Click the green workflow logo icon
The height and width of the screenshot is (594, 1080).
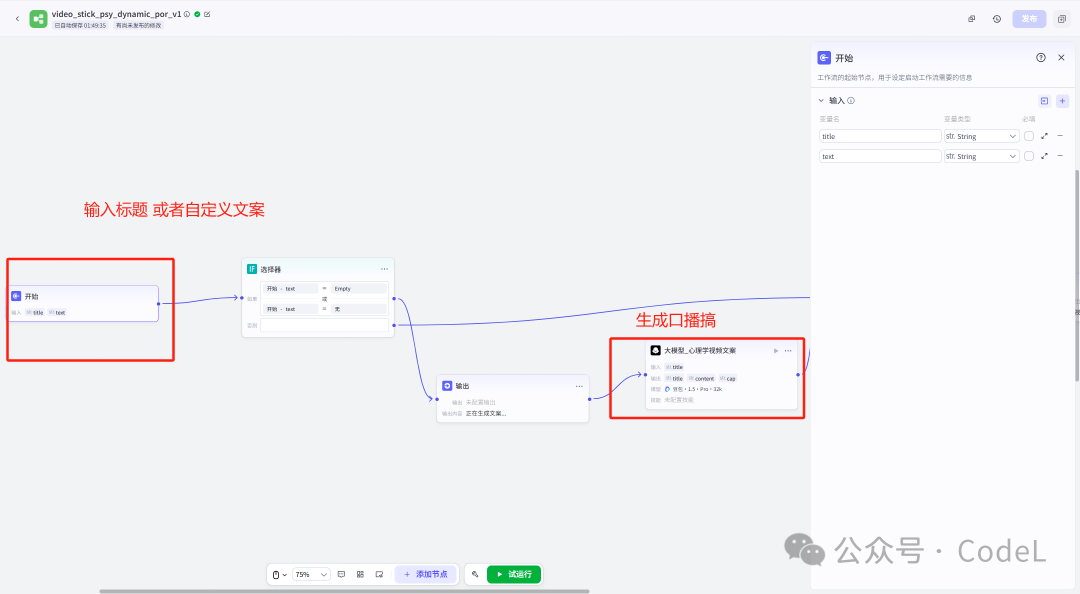tap(38, 19)
